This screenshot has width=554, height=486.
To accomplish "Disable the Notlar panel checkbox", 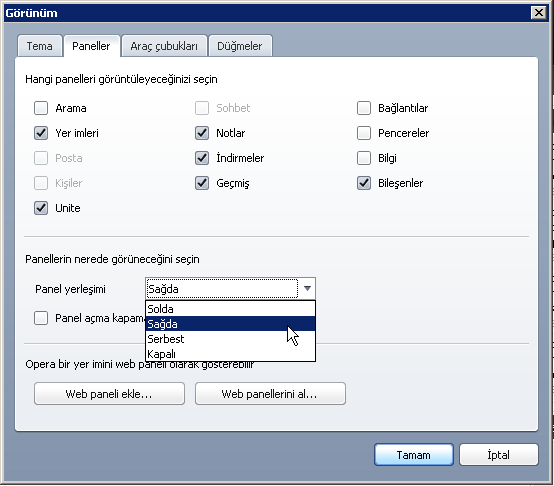I will click(x=202, y=133).
